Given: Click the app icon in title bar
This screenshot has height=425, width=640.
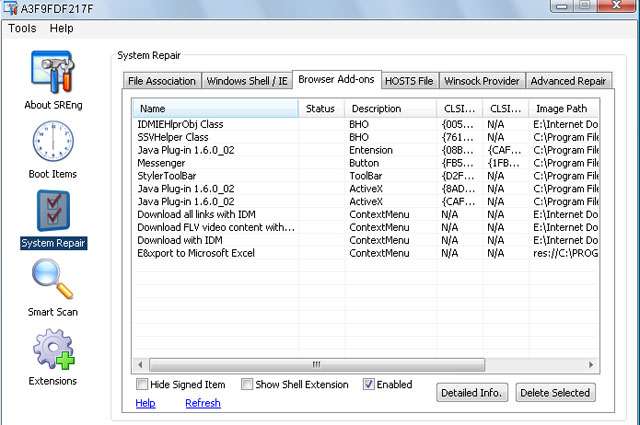Looking at the screenshot, I should point(11,8).
